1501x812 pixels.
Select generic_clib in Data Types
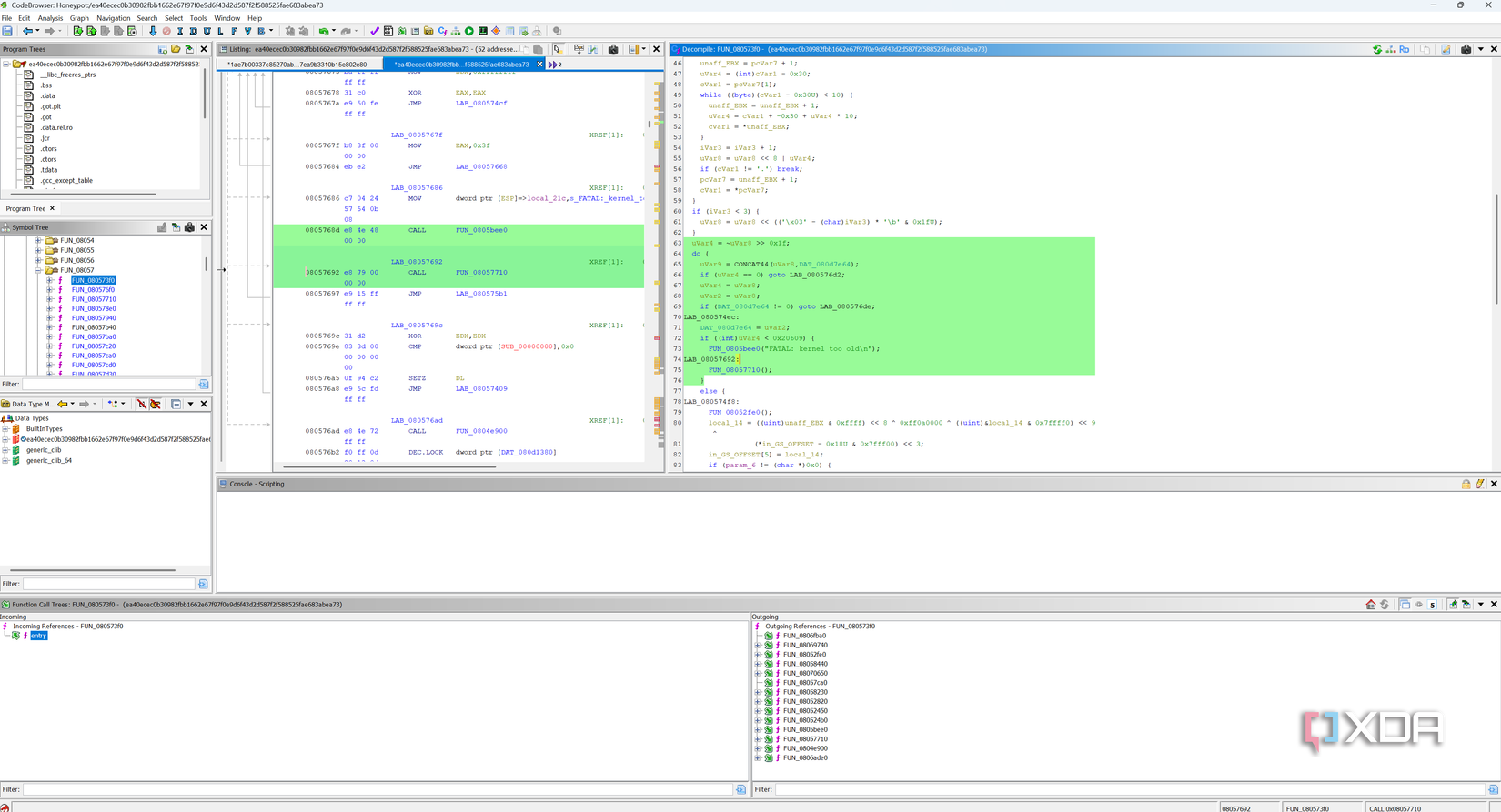tap(44, 449)
